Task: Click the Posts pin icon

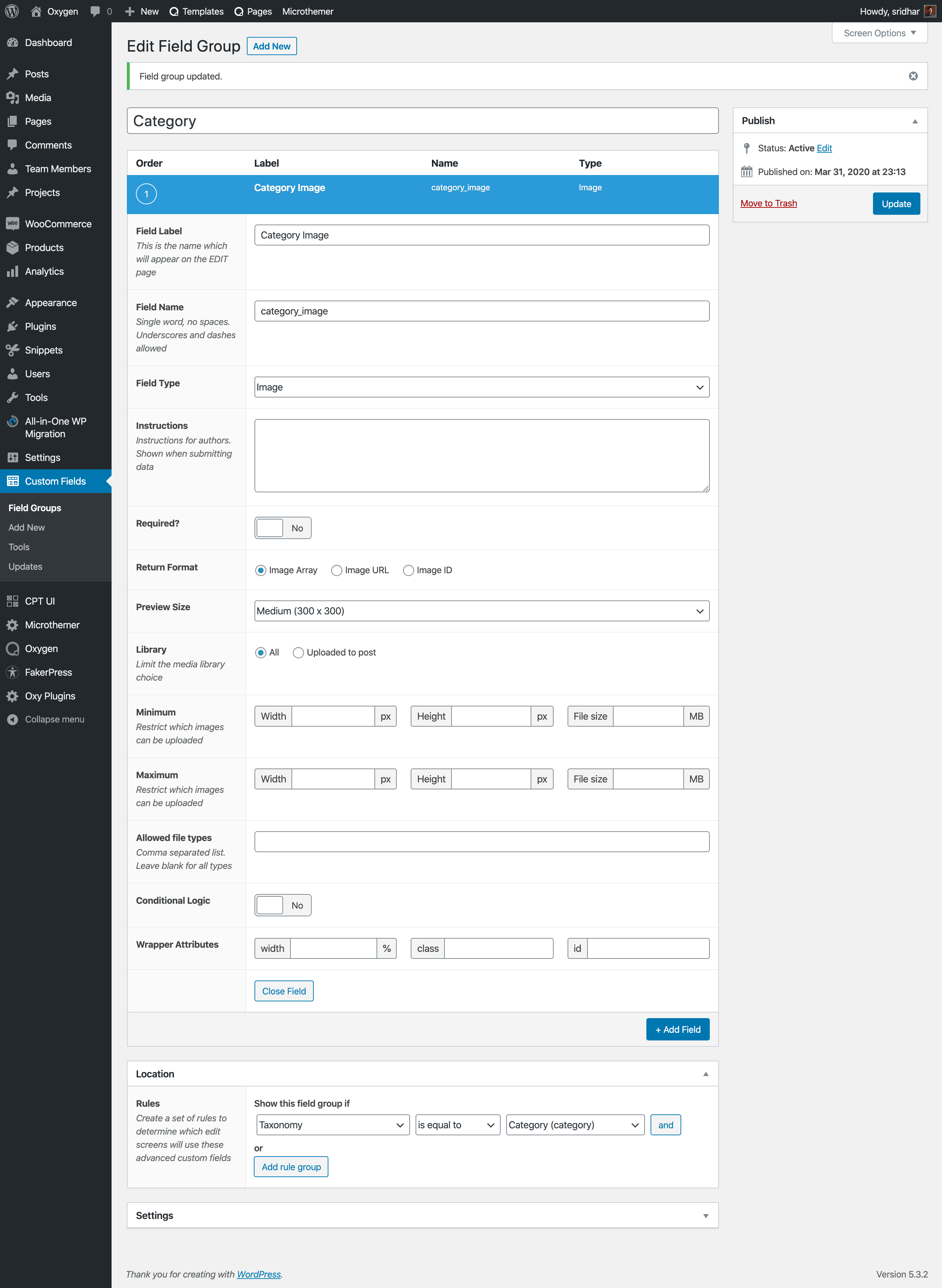Action: tap(13, 74)
